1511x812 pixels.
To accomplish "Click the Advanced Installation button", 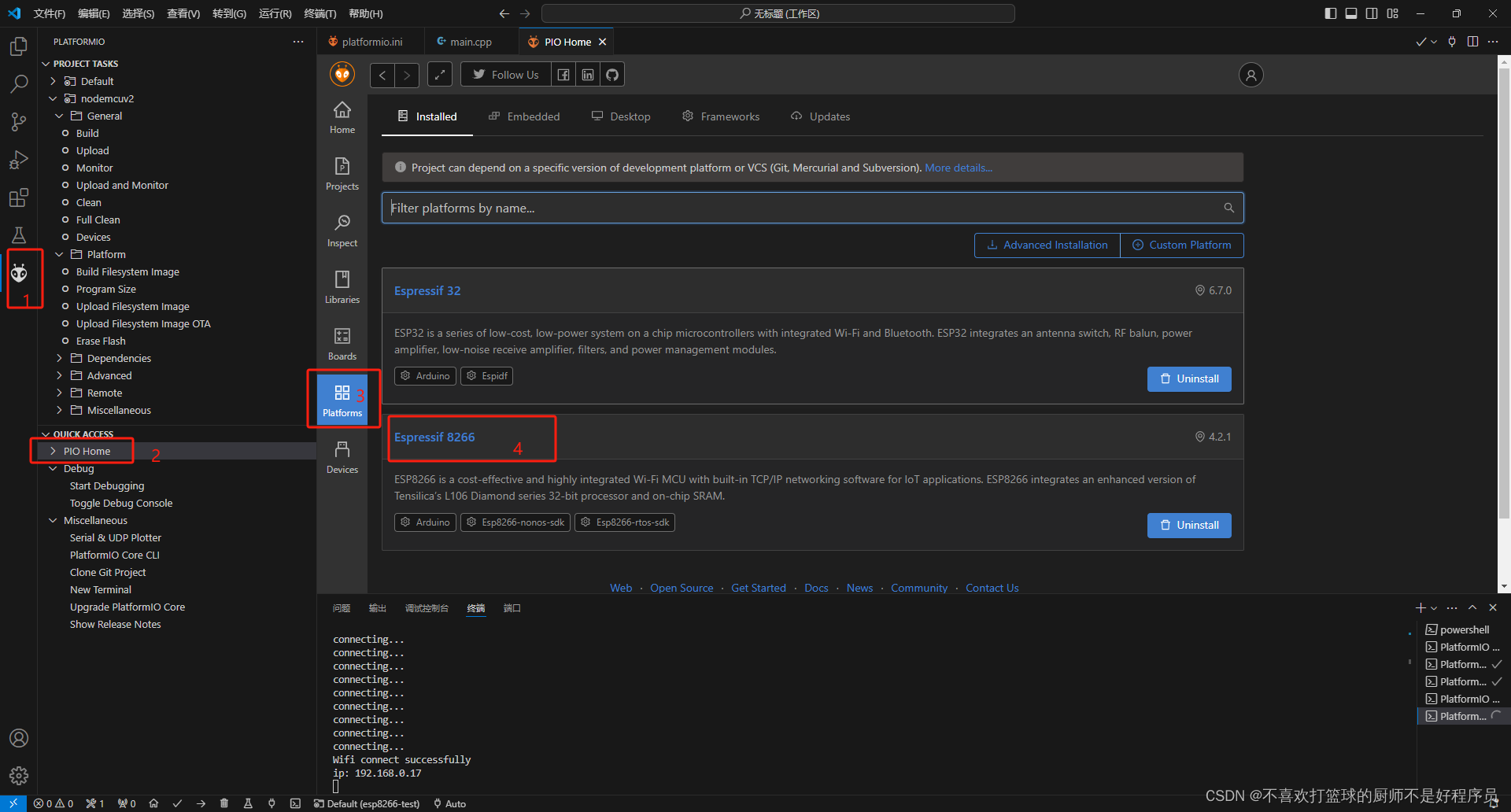I will 1047,245.
